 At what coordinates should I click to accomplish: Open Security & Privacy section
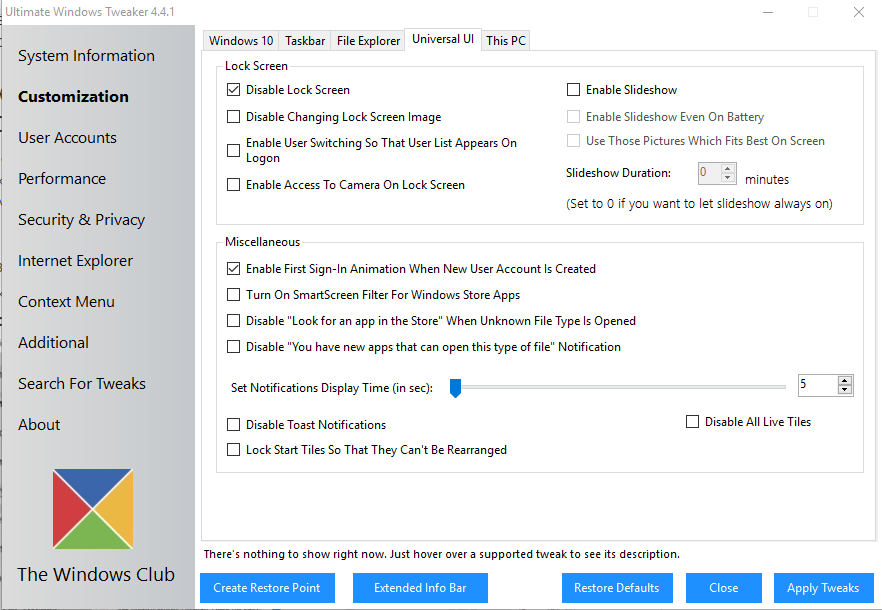pyautogui.click(x=81, y=220)
